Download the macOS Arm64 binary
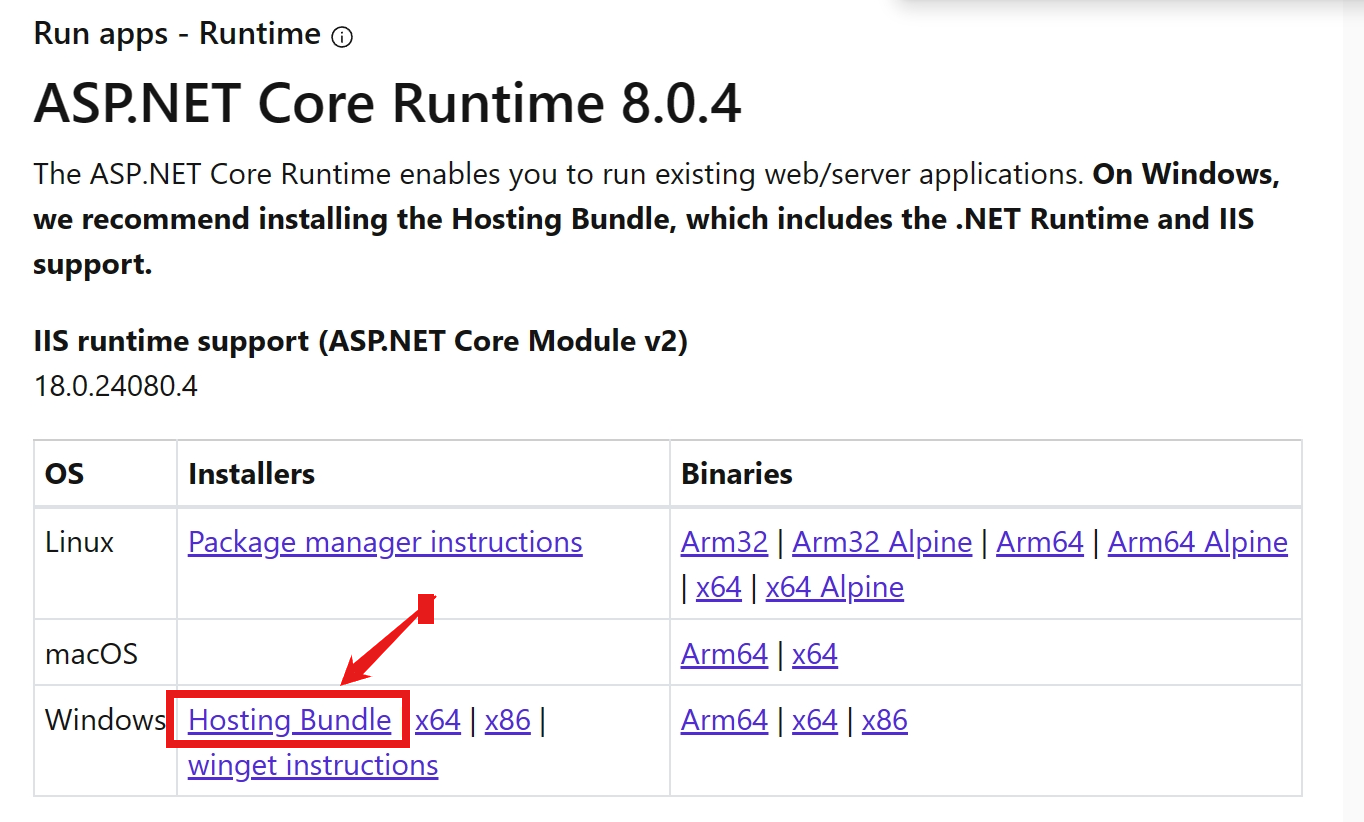 724,652
